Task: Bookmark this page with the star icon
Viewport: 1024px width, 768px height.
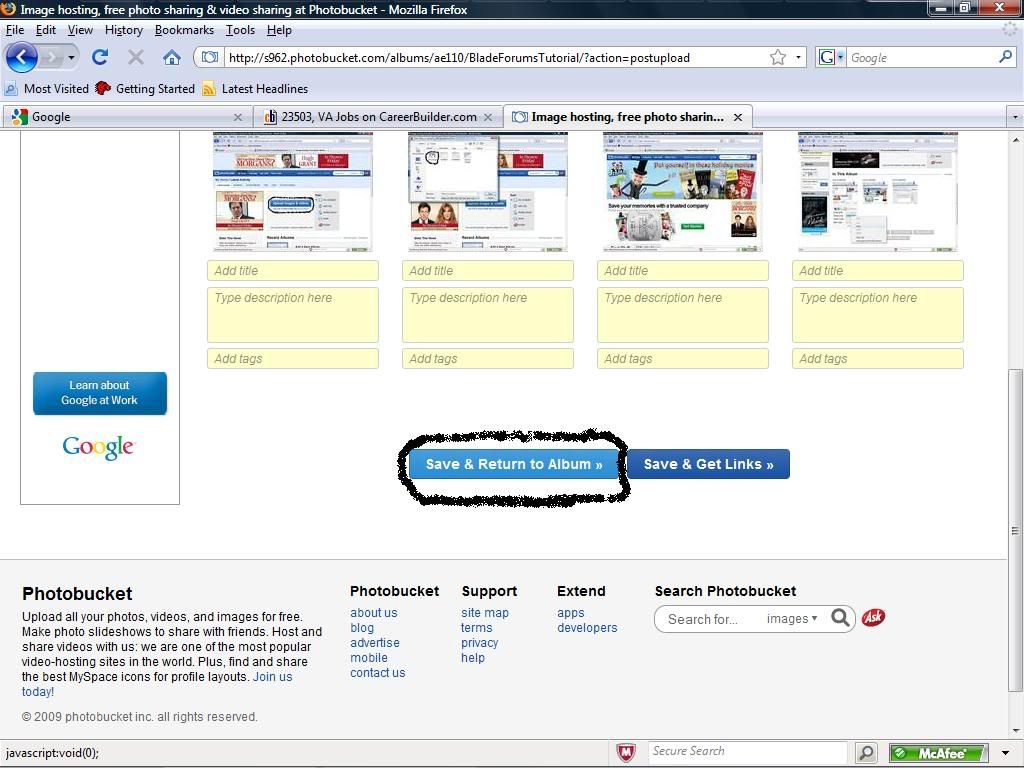Action: (778, 57)
